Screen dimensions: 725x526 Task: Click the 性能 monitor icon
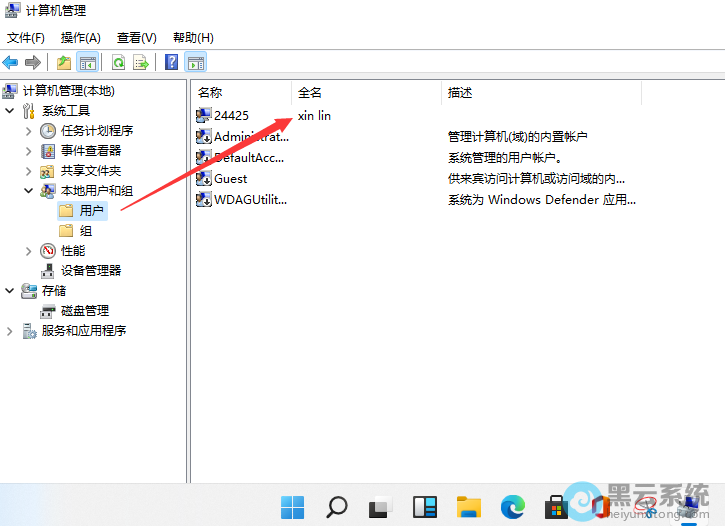(x=48, y=251)
